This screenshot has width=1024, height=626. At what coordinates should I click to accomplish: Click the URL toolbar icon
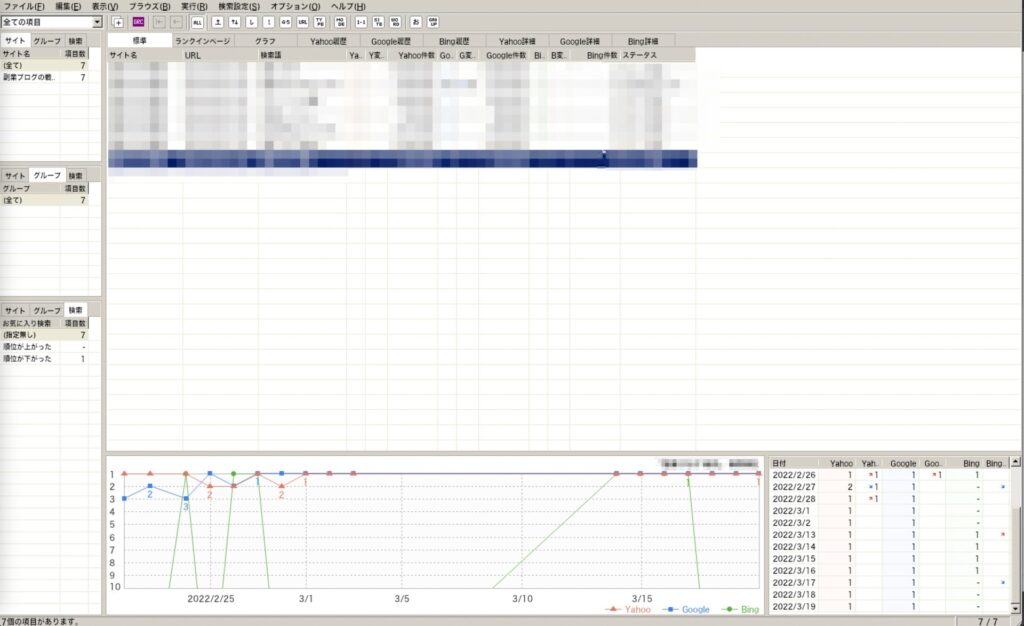click(x=302, y=22)
